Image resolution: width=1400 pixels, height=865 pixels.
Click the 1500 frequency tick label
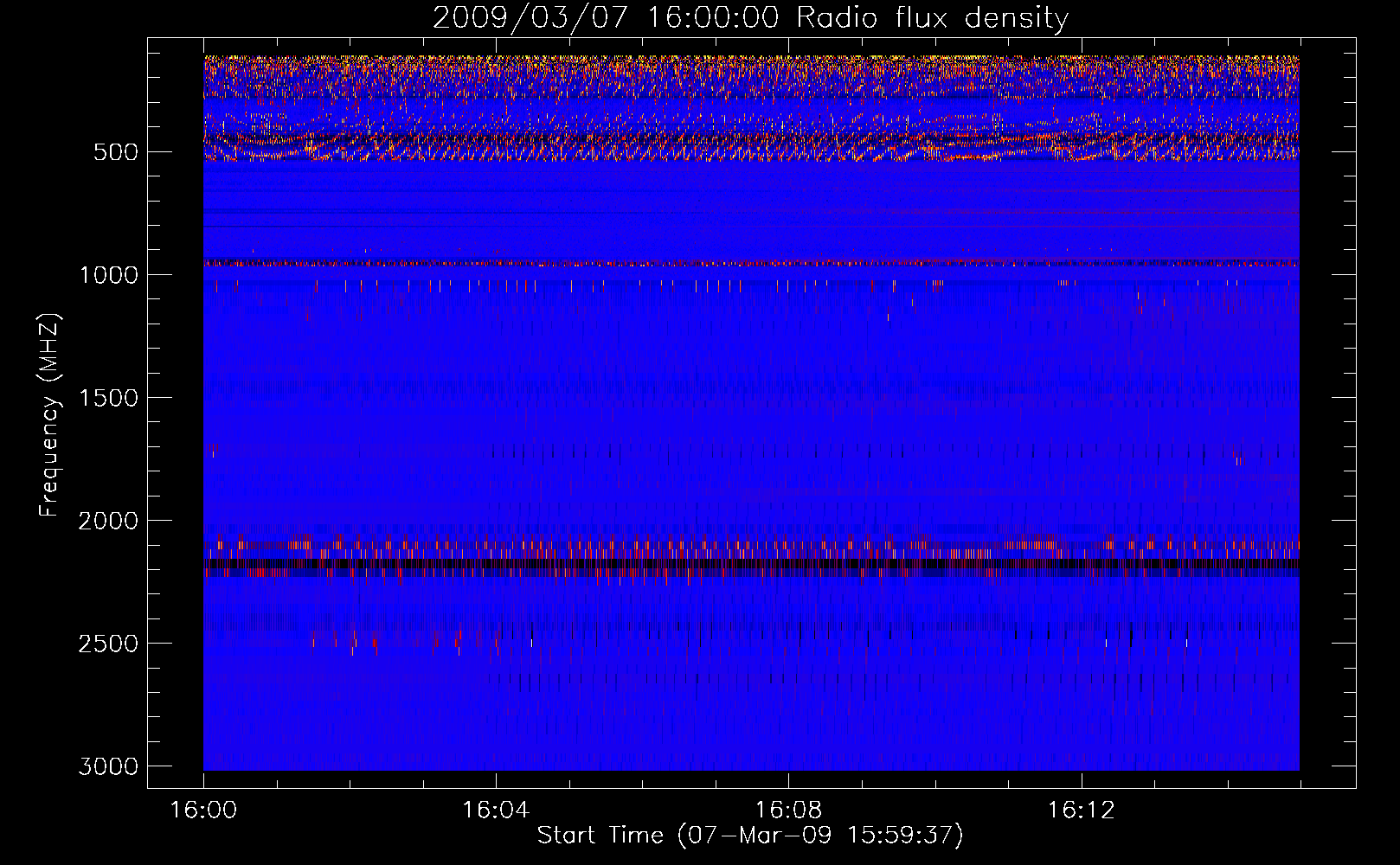pyautogui.click(x=108, y=398)
